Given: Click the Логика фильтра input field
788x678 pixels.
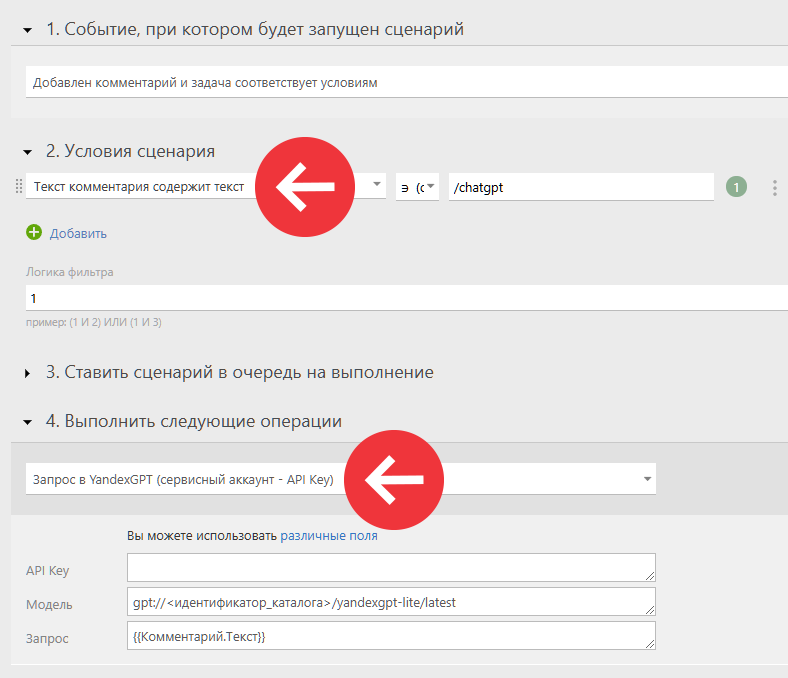Looking at the screenshot, I should pyautogui.click(x=407, y=298).
